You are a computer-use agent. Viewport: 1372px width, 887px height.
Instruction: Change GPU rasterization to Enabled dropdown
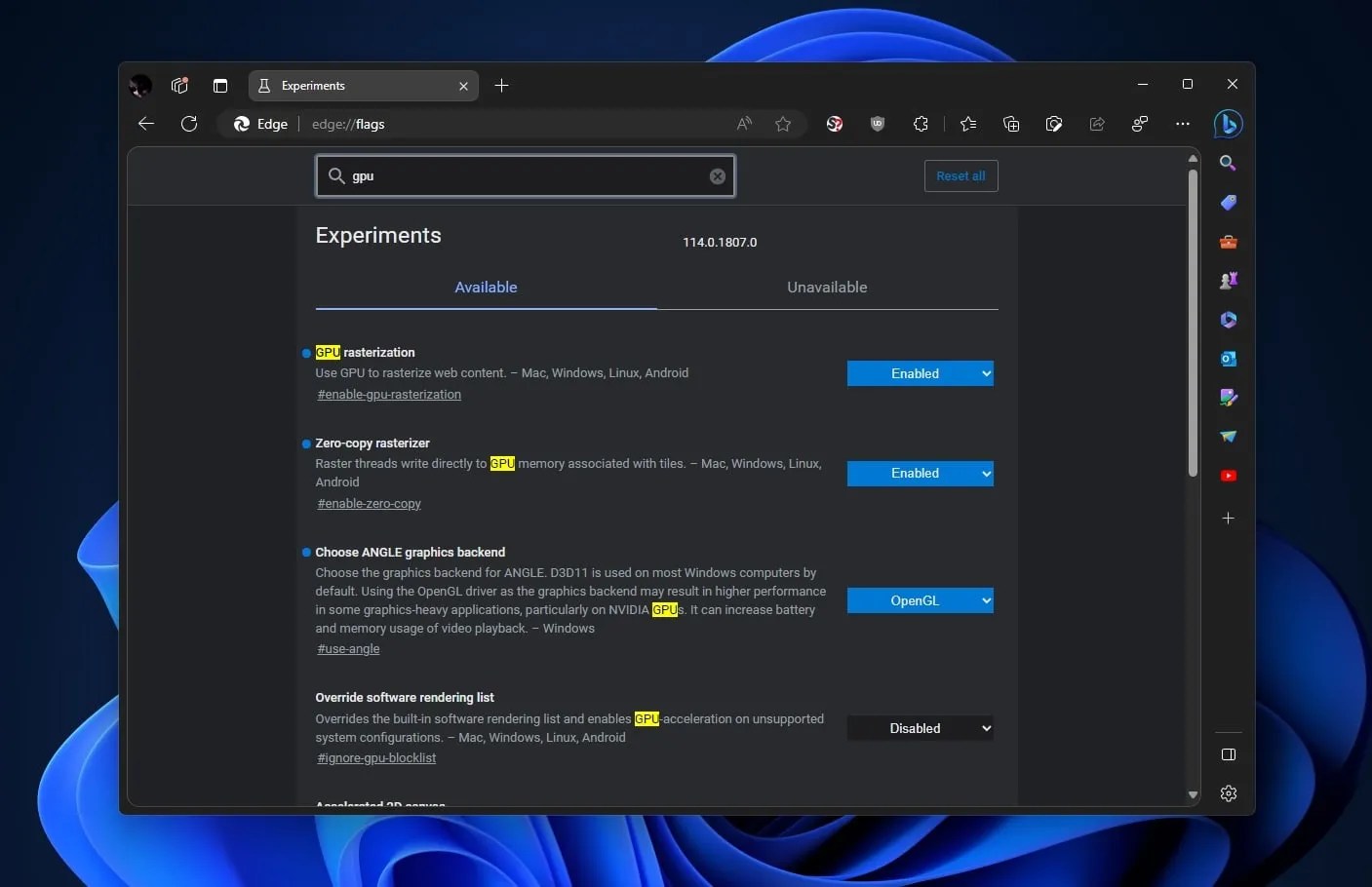tap(920, 373)
